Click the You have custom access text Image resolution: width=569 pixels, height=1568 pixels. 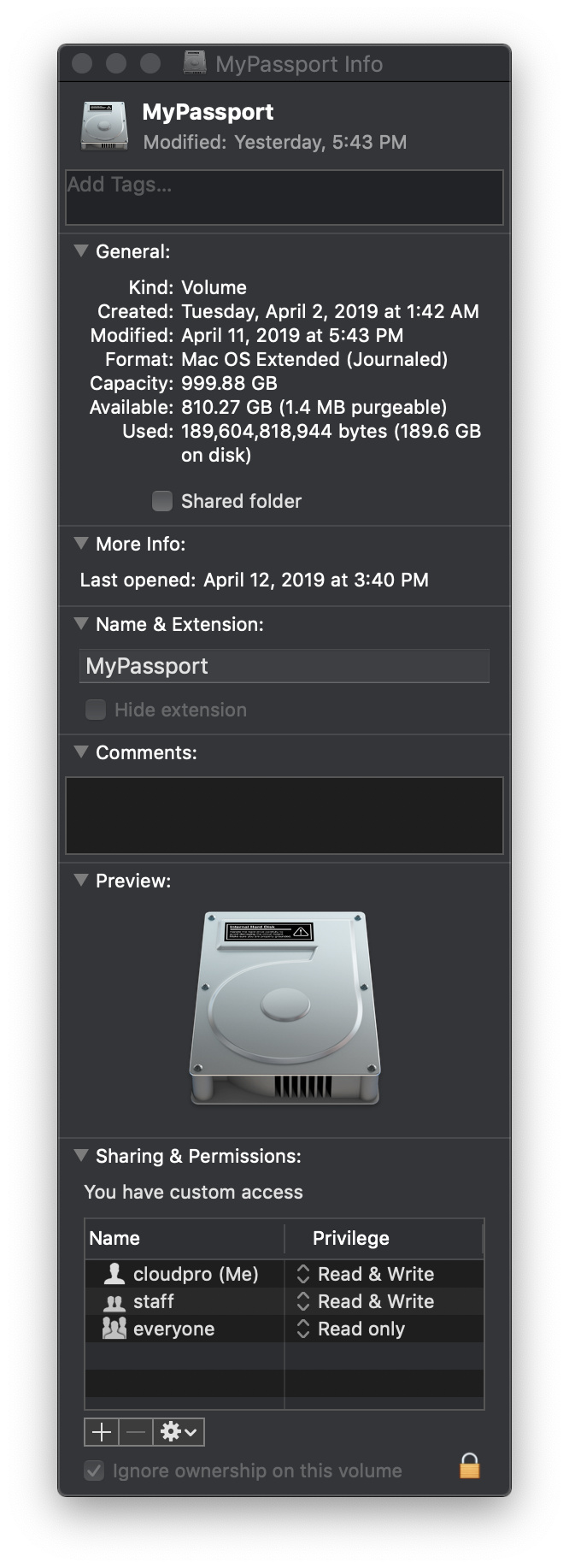pos(193,1192)
